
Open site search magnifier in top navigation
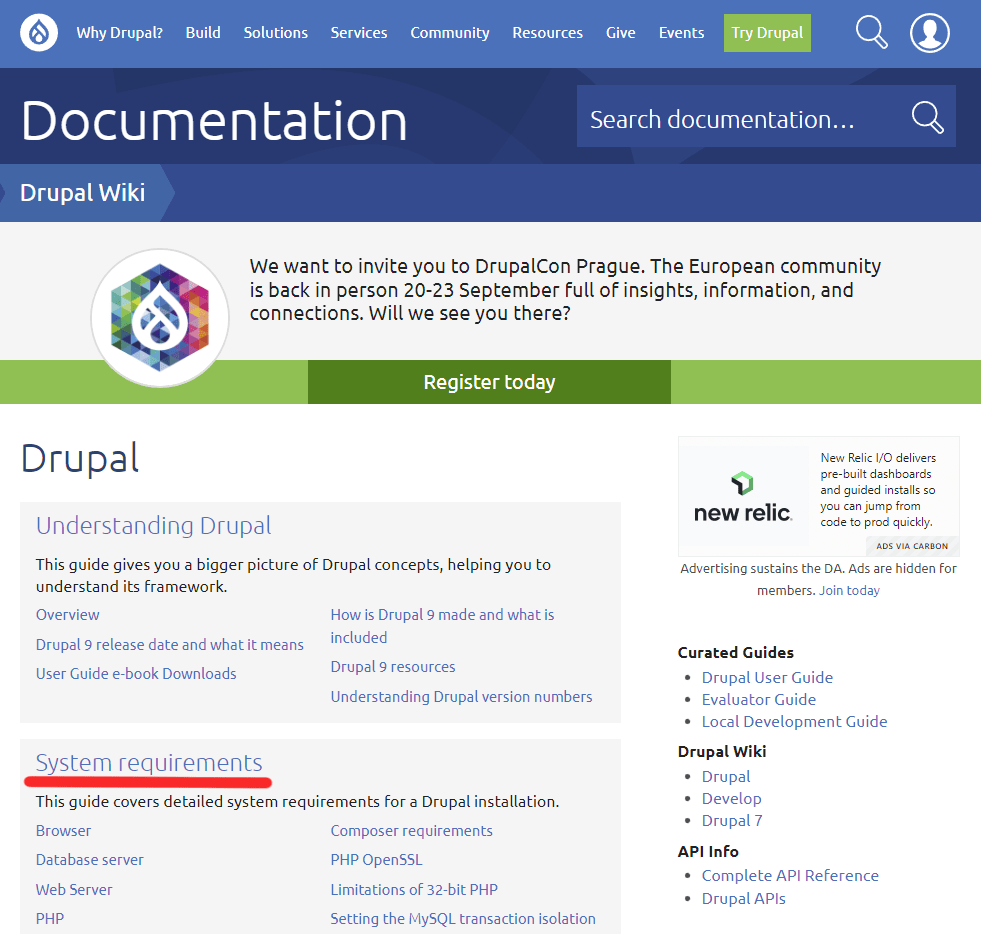(871, 33)
